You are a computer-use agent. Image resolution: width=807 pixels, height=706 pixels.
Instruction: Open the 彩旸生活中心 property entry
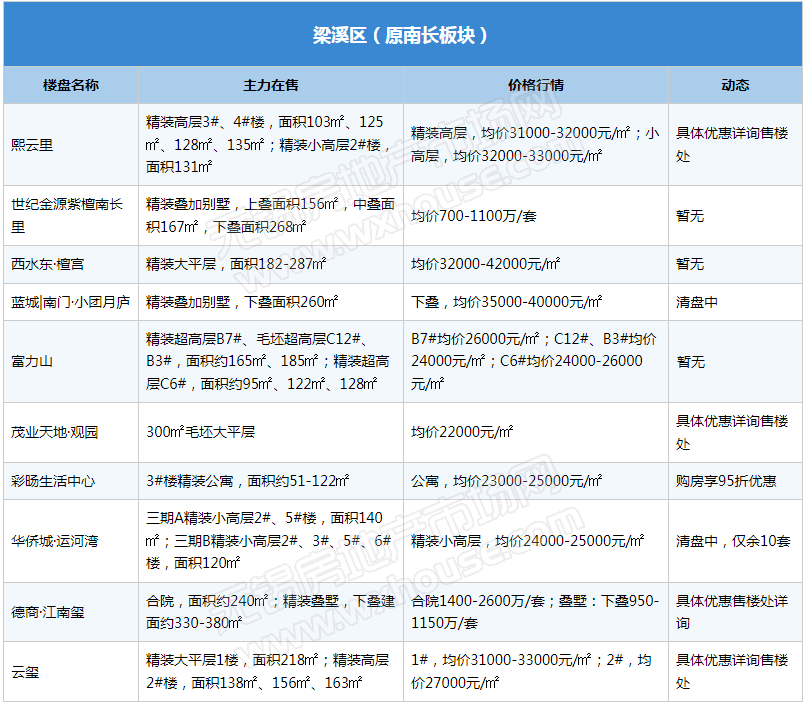(x=54, y=481)
